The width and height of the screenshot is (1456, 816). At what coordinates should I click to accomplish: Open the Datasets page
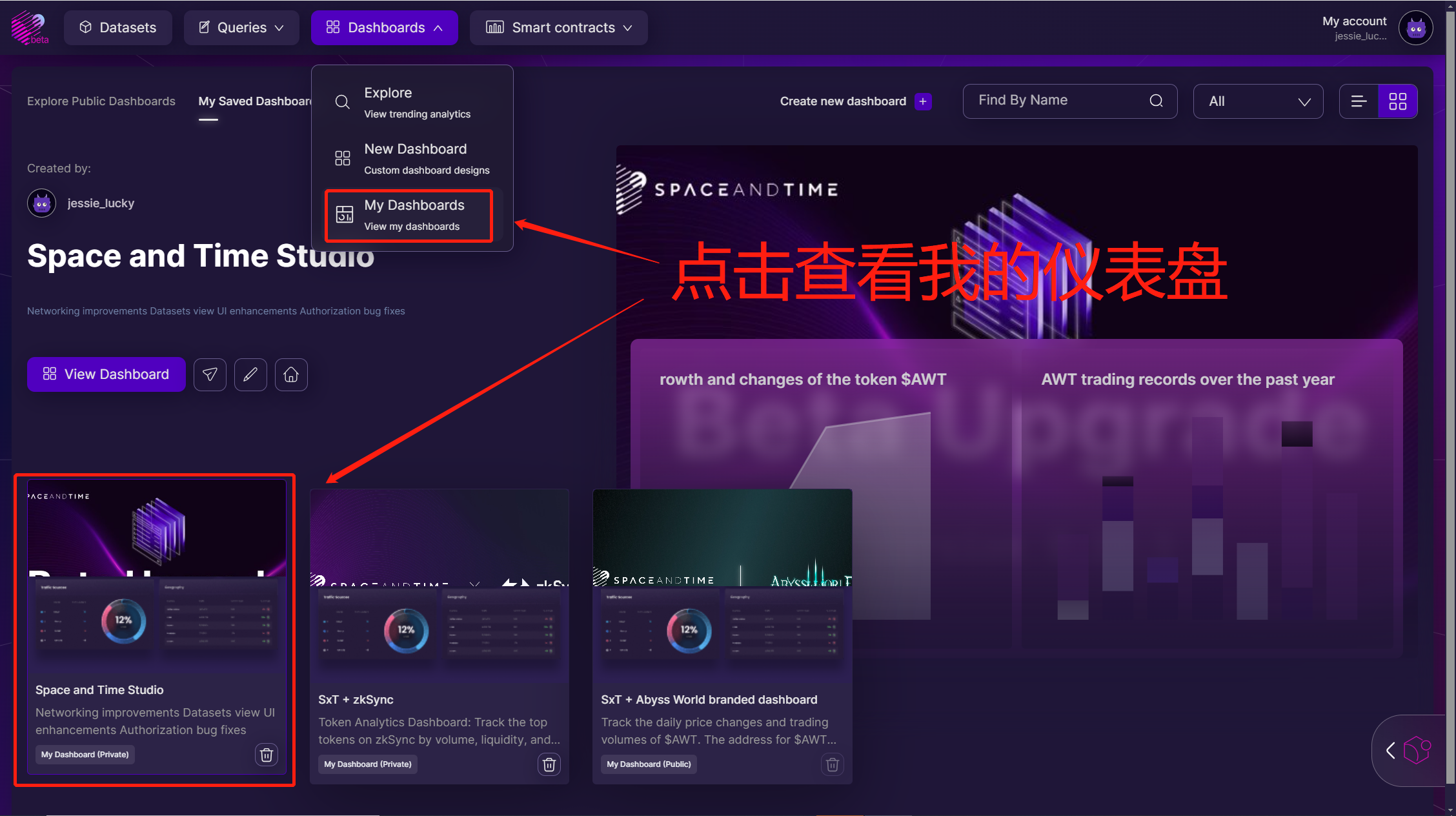[x=117, y=28]
